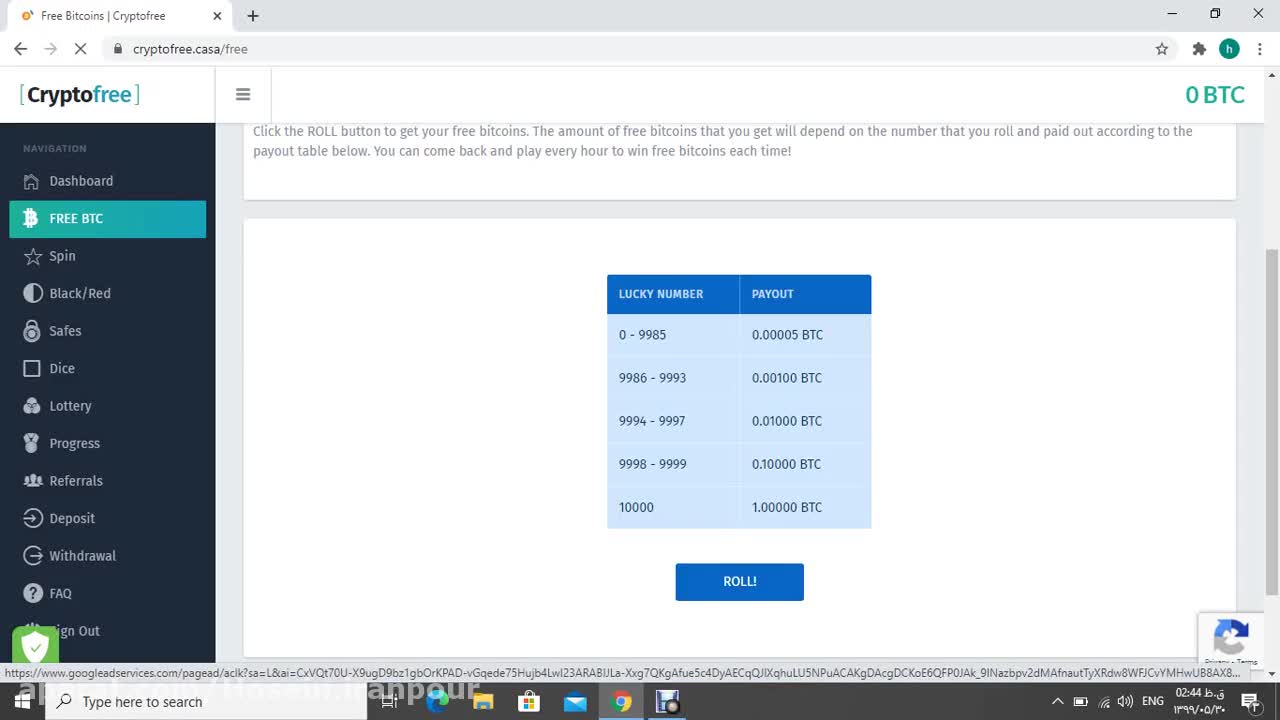Open Dashboard from the sidebar
Screen dimensions: 1280x720
(81, 181)
